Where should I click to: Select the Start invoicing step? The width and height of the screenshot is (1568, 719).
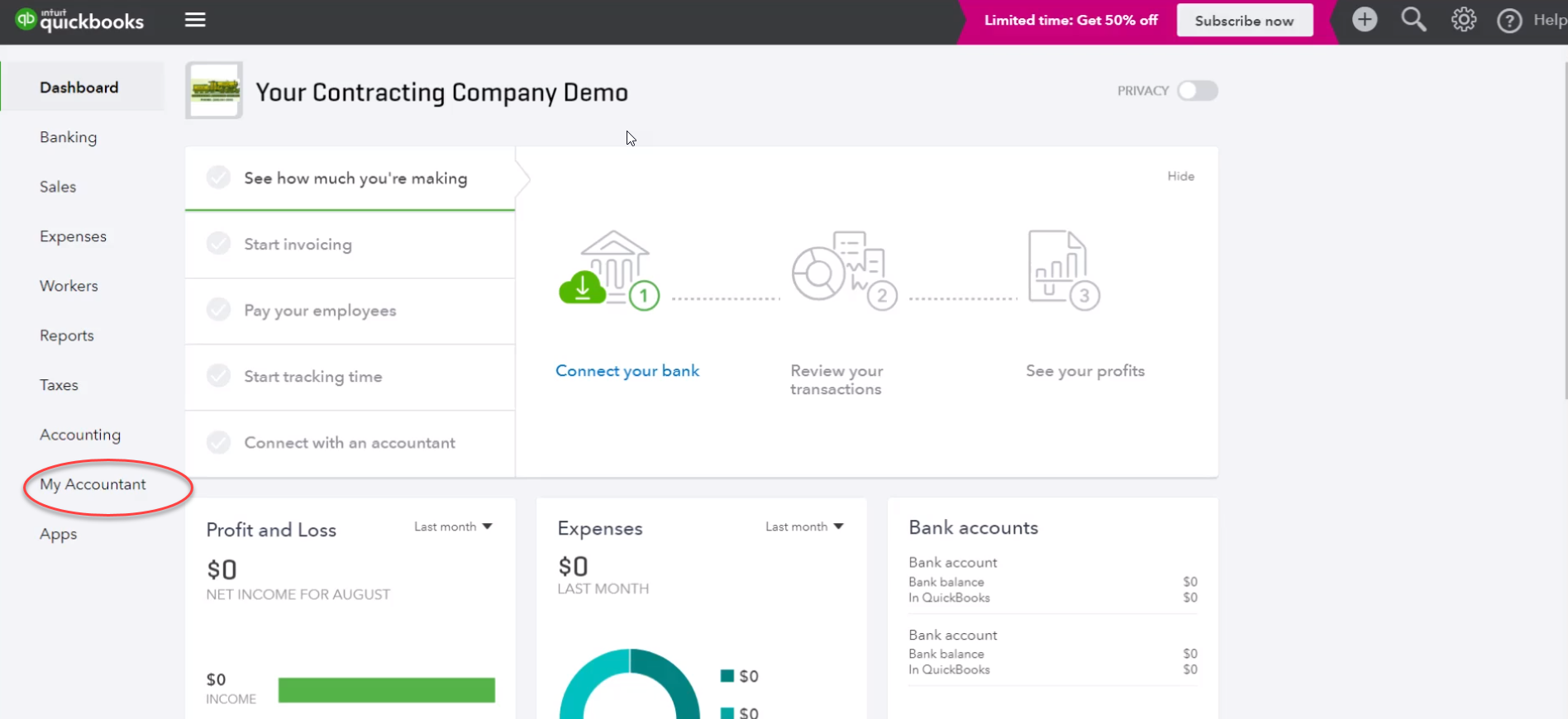click(x=350, y=245)
